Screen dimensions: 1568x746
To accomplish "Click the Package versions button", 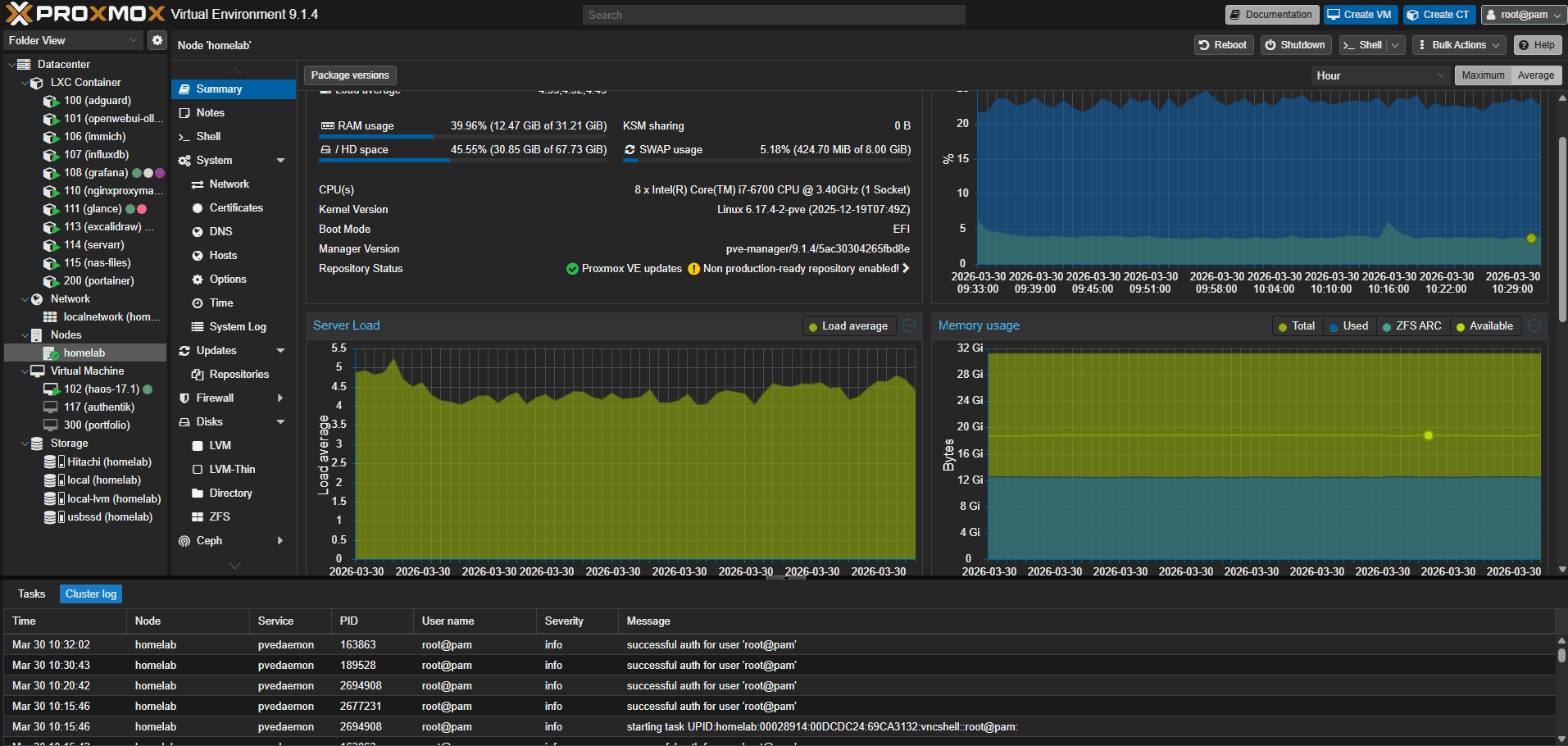I will pos(350,75).
